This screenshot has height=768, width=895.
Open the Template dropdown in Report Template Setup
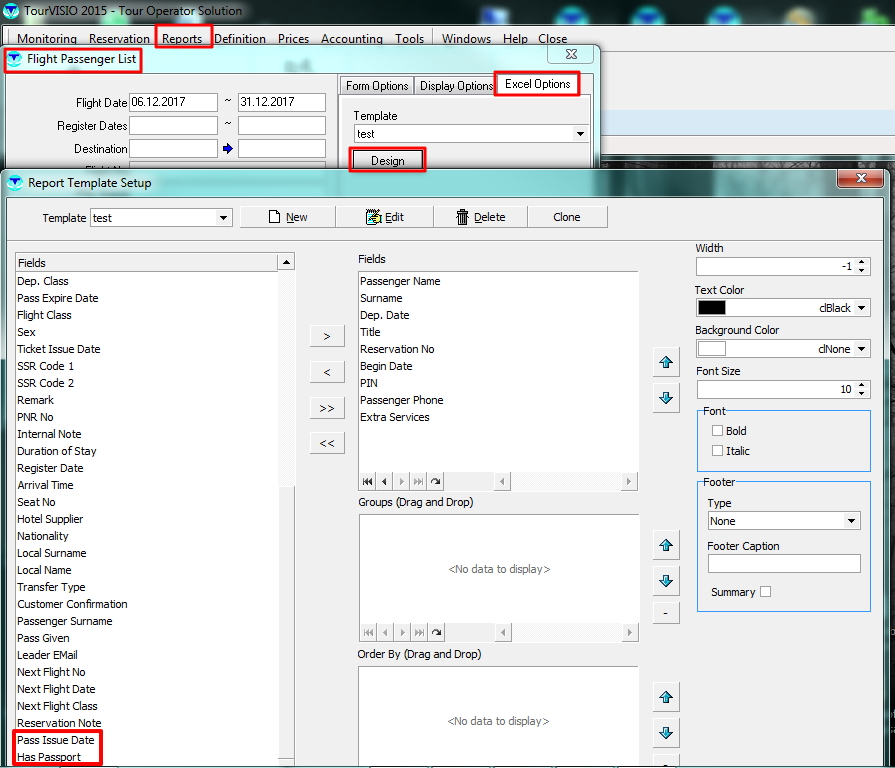click(x=224, y=218)
